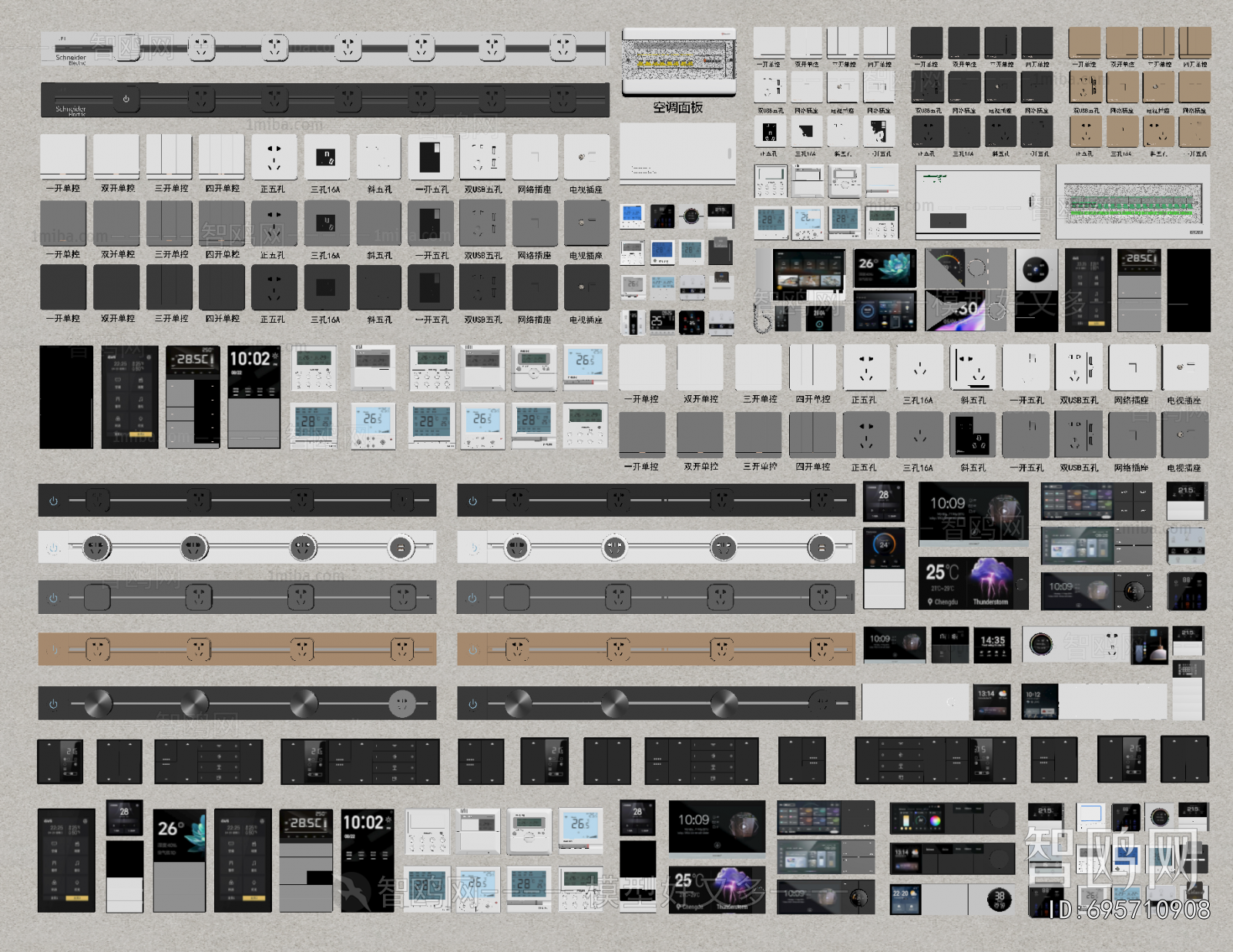
Task: Toggle the white 一开单控 switch under the Schneider tracks
Action: coord(62,156)
